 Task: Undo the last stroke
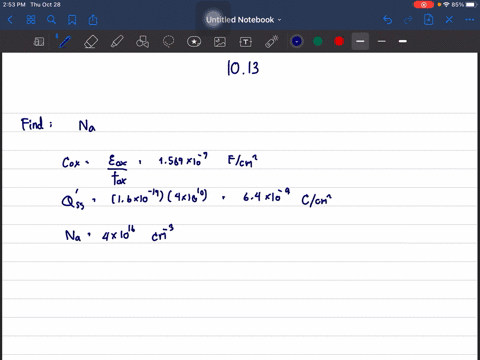click(x=387, y=20)
